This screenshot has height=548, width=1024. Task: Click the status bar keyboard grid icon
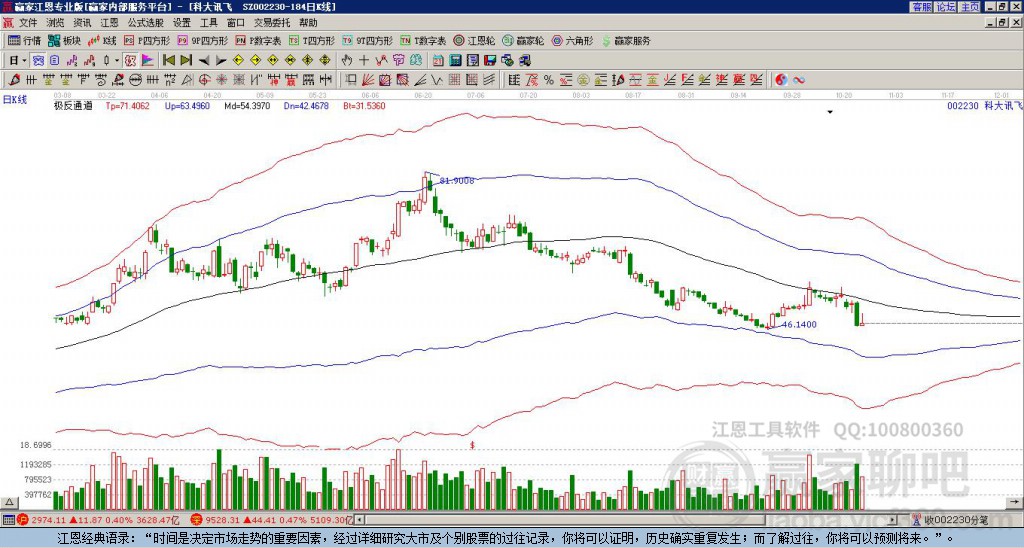pos(8,520)
